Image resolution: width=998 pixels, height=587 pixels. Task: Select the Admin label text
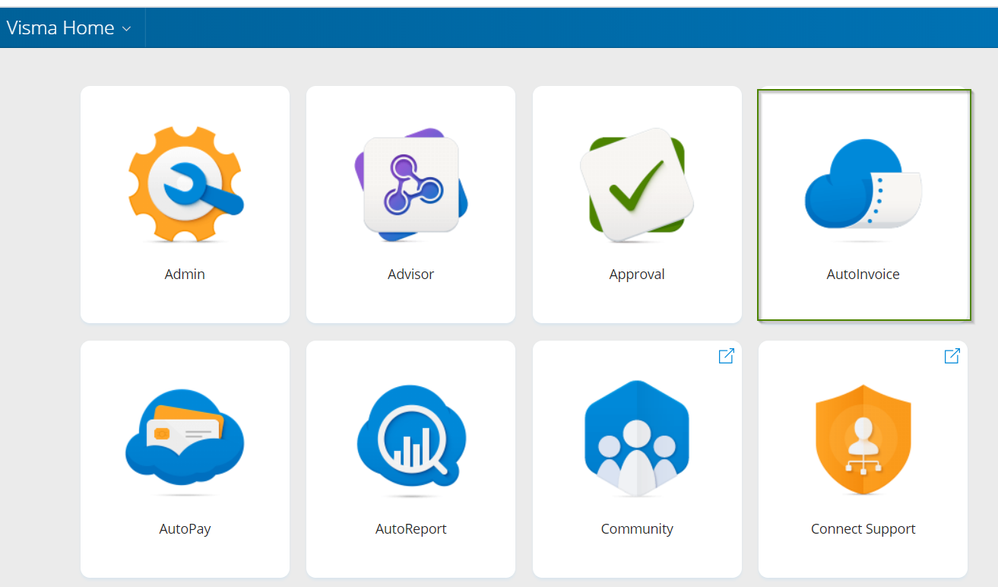185,274
